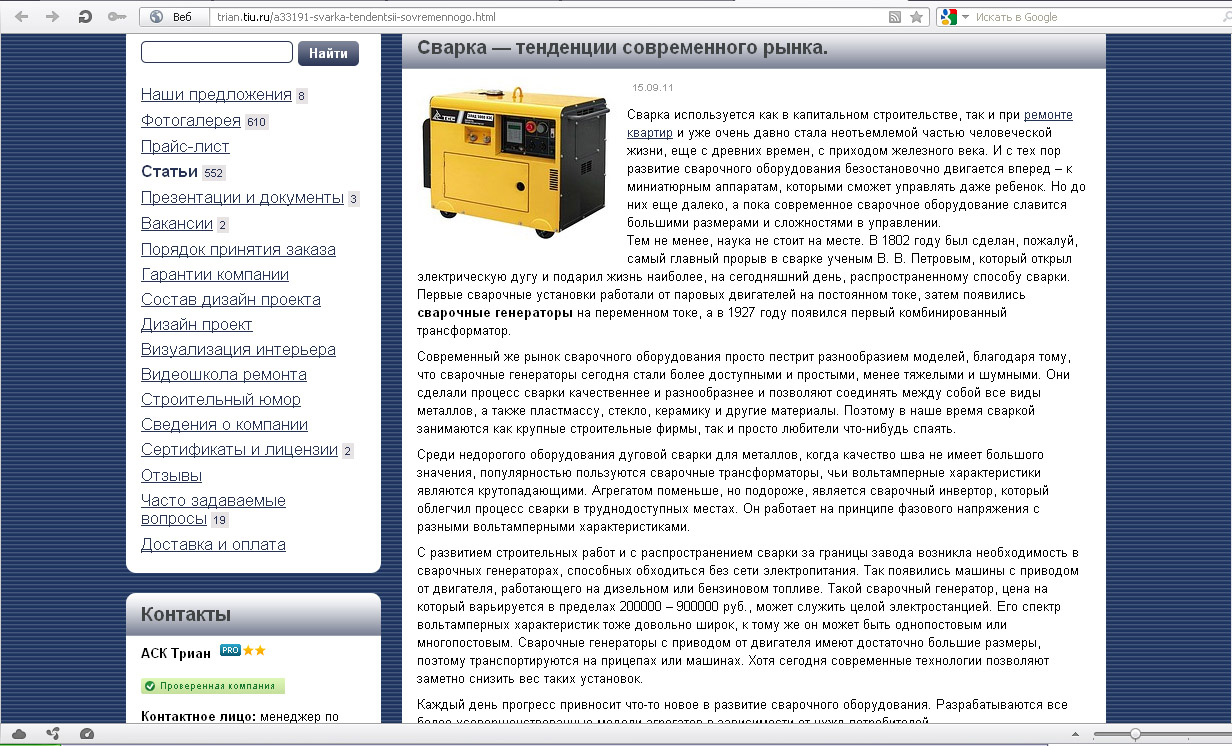Screen dimensions: 1232x746
Task: Open Opera Unite icon in status bar
Action: [x=52, y=734]
